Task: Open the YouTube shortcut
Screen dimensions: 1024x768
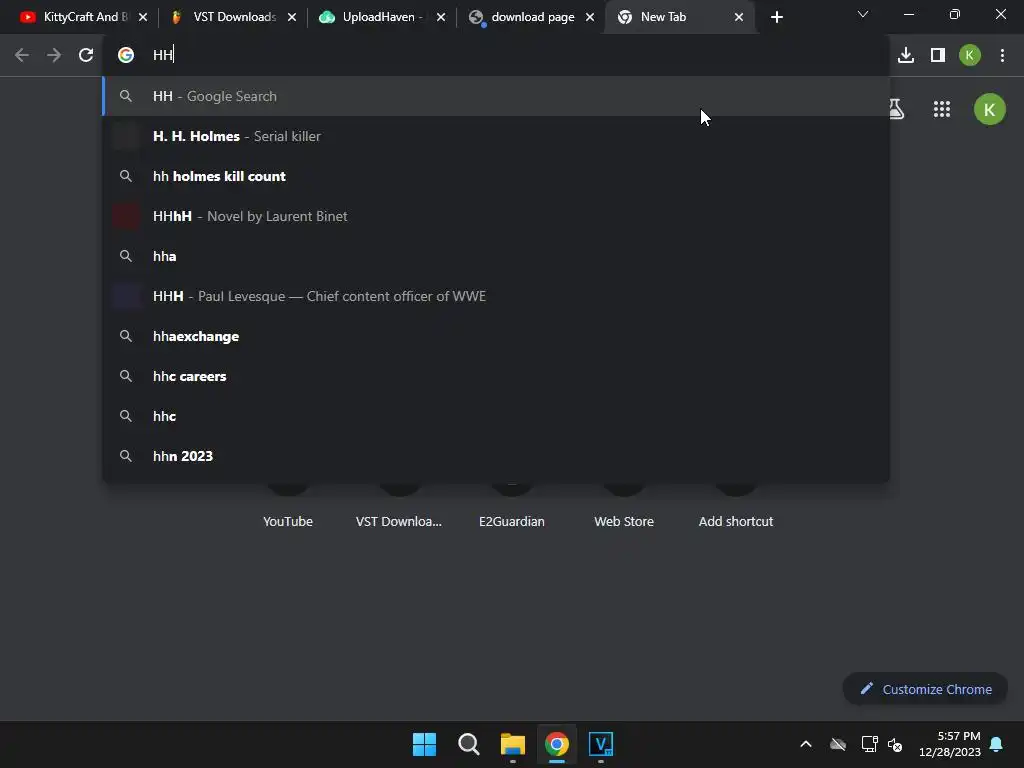Action: [x=288, y=521]
